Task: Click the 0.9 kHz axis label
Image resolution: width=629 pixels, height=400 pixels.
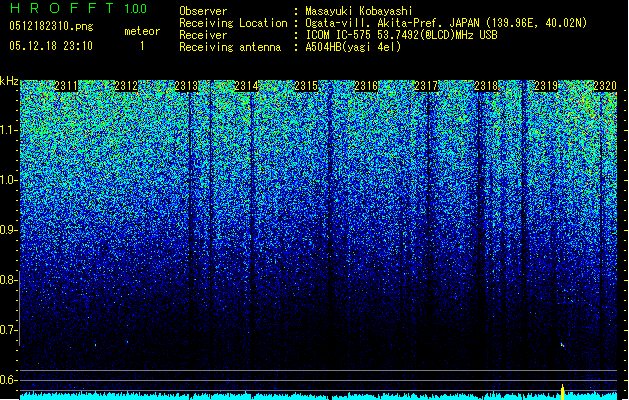Action: (x=8, y=230)
